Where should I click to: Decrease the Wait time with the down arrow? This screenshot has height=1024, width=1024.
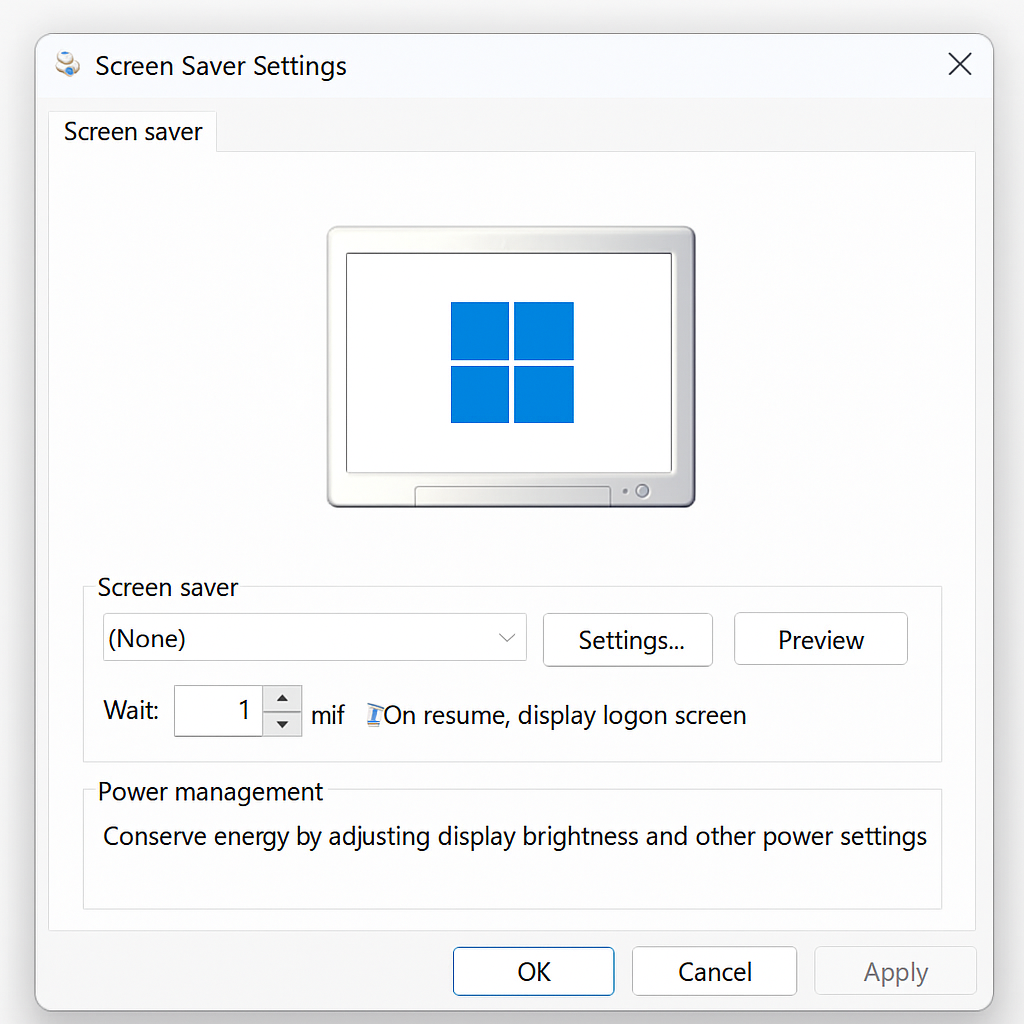click(281, 722)
